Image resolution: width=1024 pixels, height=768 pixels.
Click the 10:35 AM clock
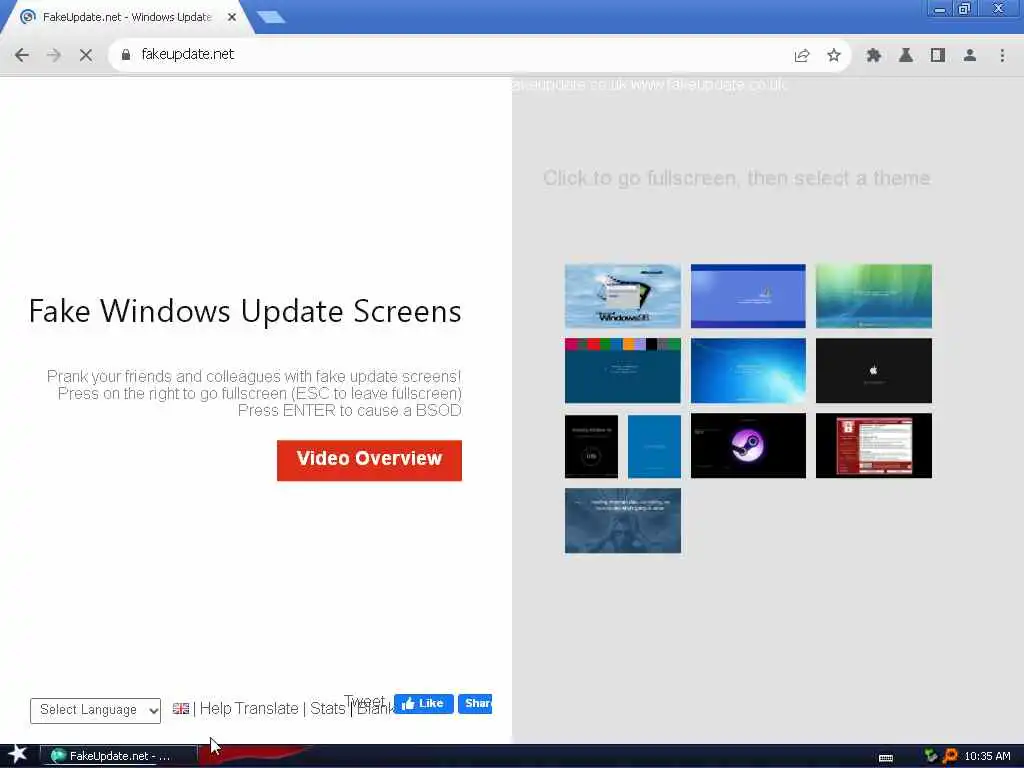click(x=987, y=756)
